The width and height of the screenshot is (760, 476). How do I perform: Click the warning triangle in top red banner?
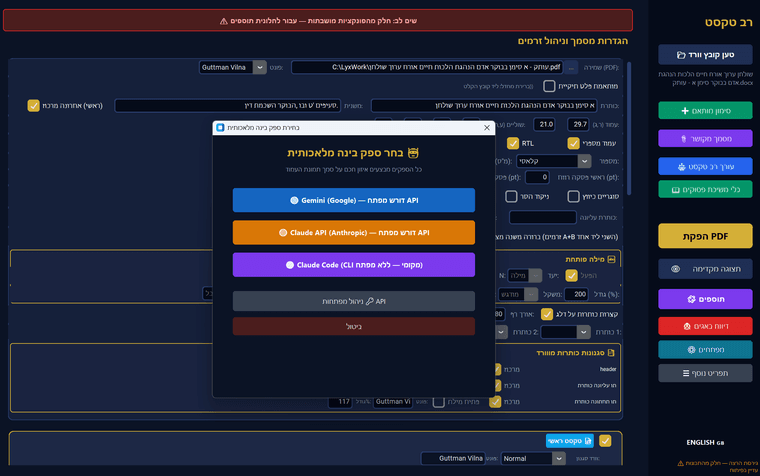(x=223, y=21)
